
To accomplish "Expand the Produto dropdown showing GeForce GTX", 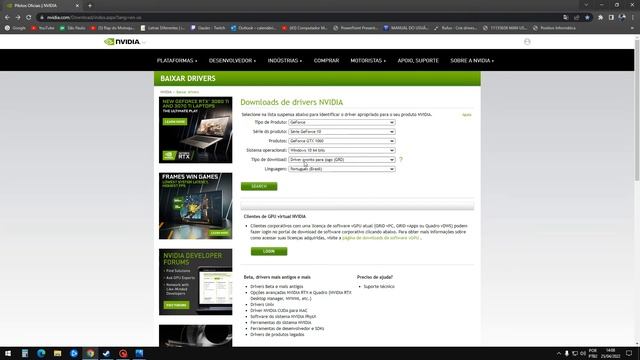I will (342, 141).
